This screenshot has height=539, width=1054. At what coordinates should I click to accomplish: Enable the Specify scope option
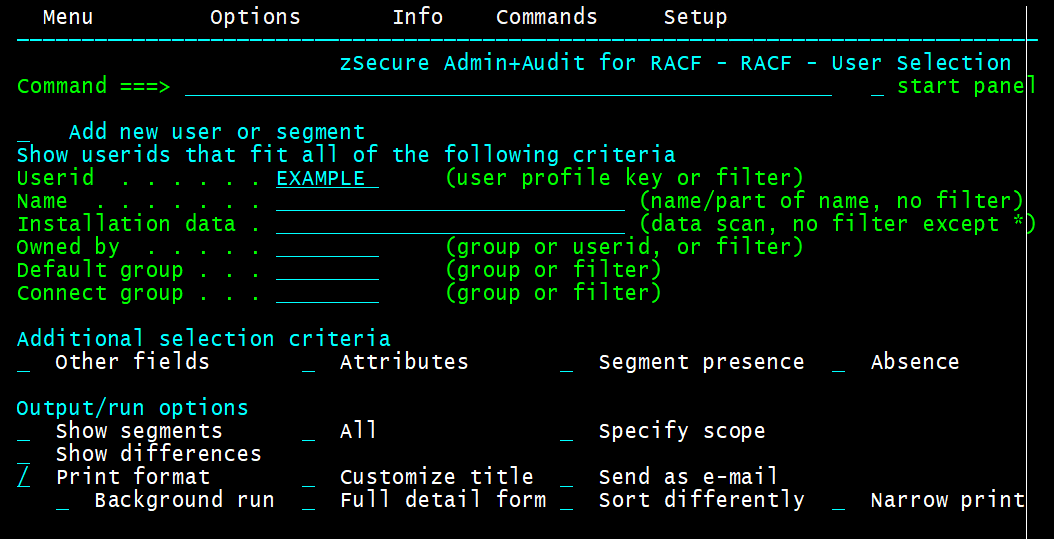[x=567, y=431]
